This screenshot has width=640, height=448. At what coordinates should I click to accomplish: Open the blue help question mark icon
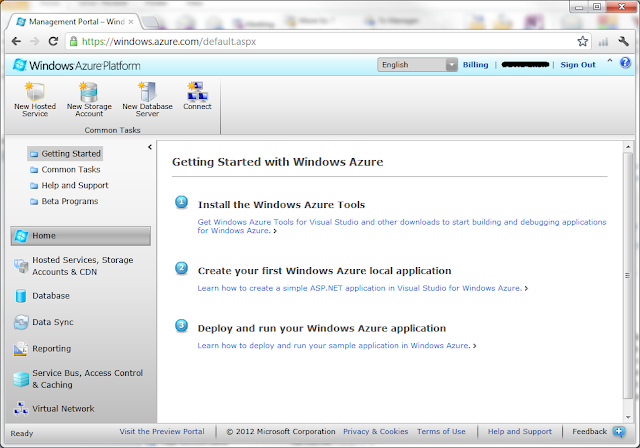625,62
